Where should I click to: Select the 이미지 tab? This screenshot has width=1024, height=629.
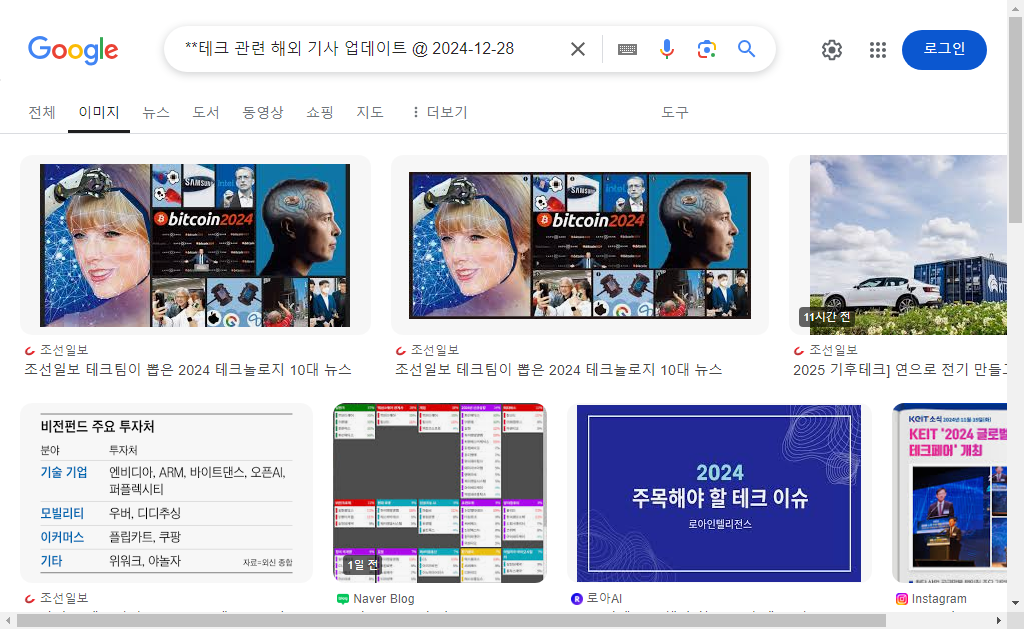99,112
